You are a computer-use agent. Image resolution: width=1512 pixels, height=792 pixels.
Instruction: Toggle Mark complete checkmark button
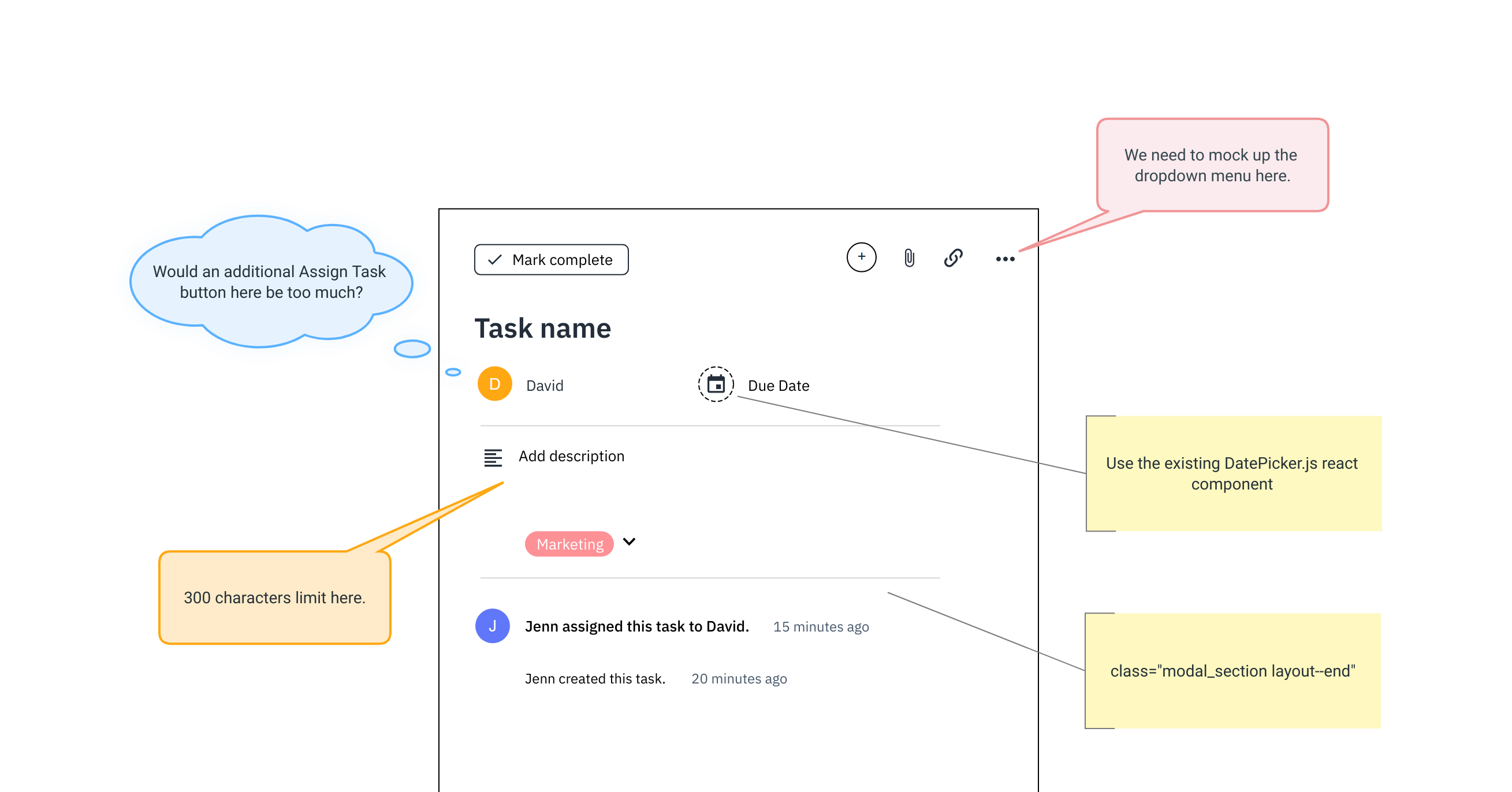click(x=551, y=259)
